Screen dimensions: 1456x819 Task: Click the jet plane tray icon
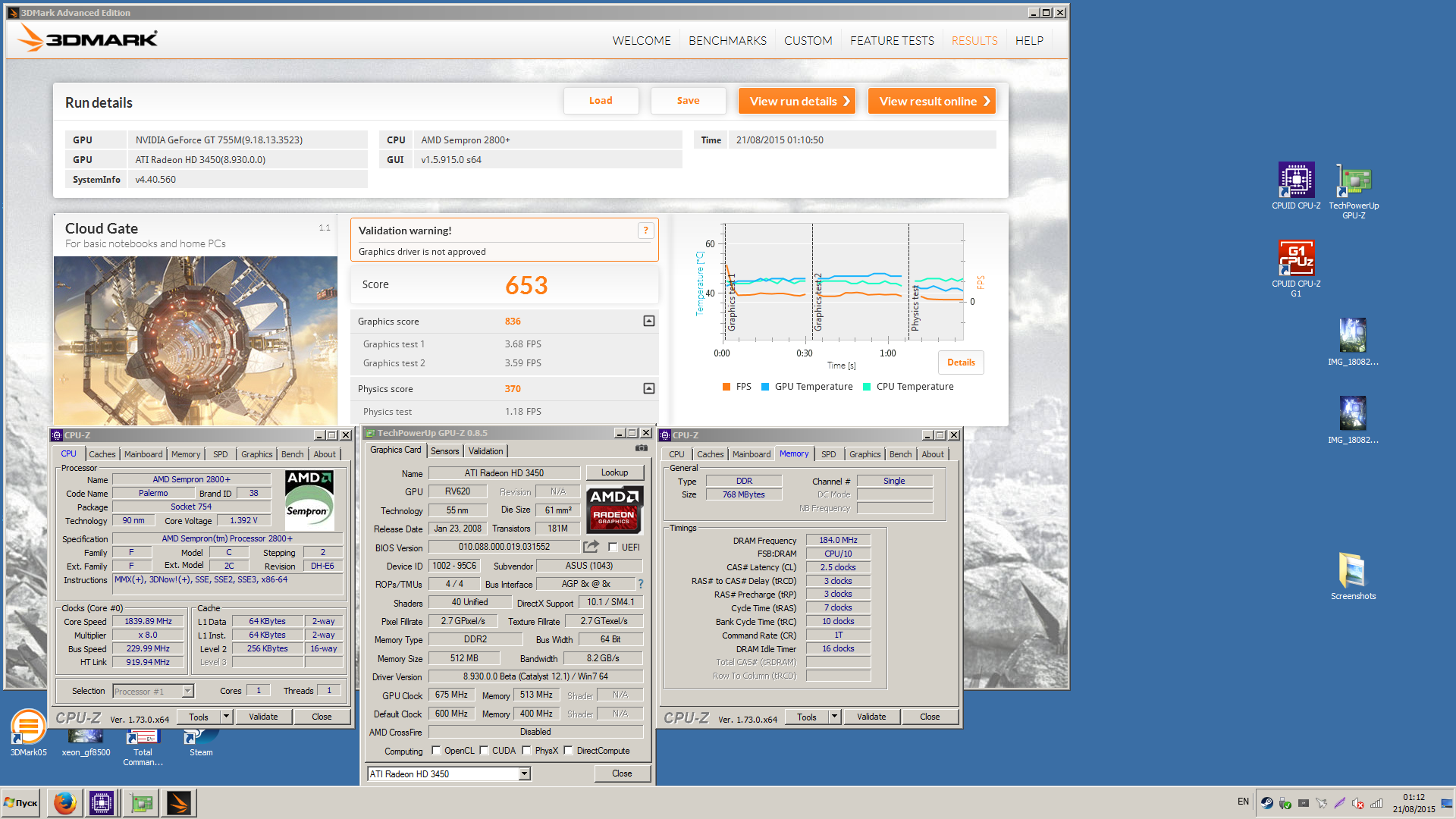tap(1321, 802)
